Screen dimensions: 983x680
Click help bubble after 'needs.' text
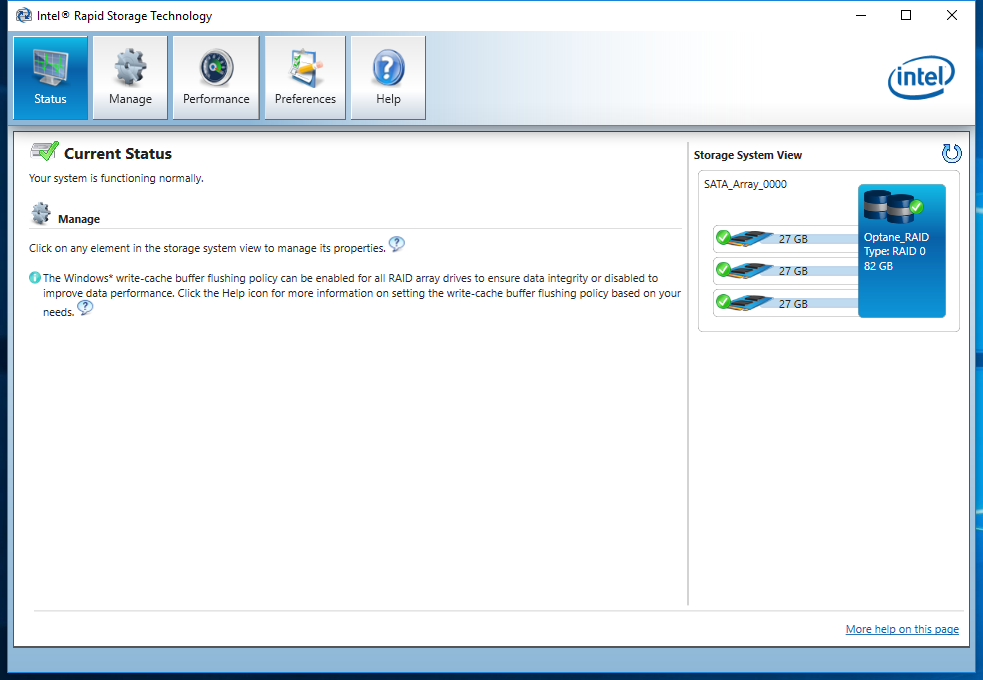click(85, 308)
